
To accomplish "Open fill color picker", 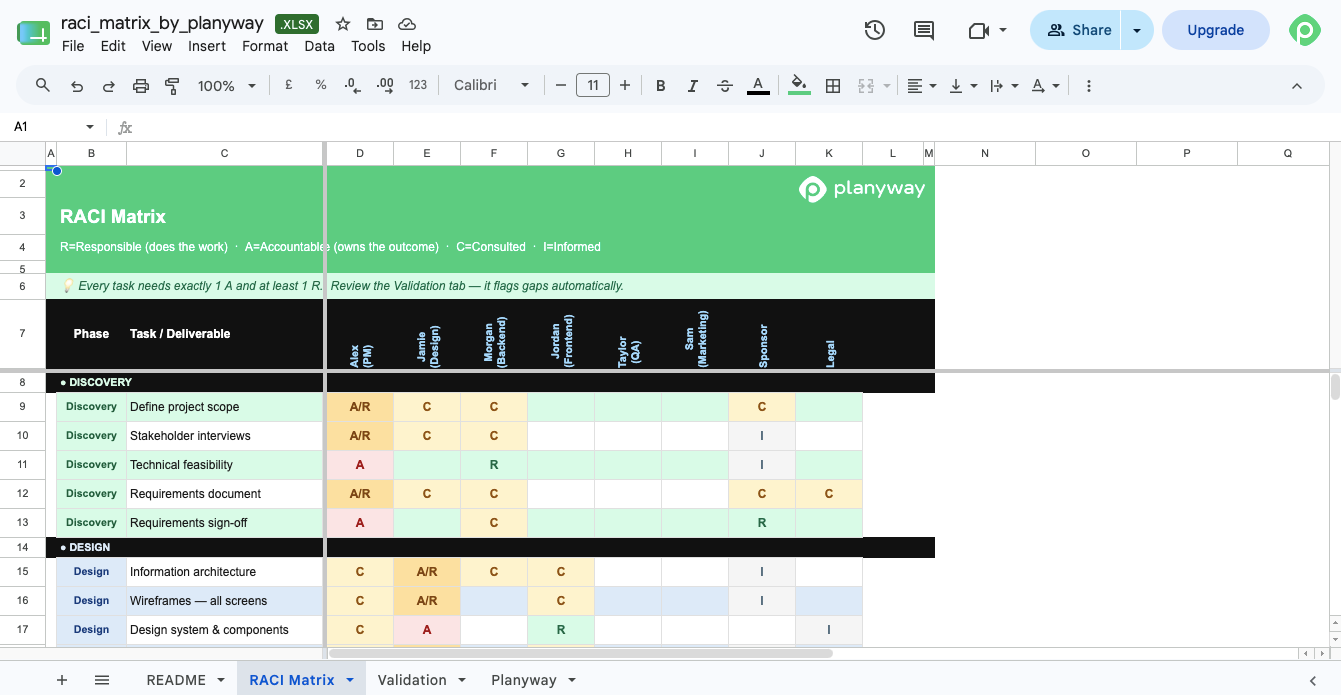I will point(799,86).
